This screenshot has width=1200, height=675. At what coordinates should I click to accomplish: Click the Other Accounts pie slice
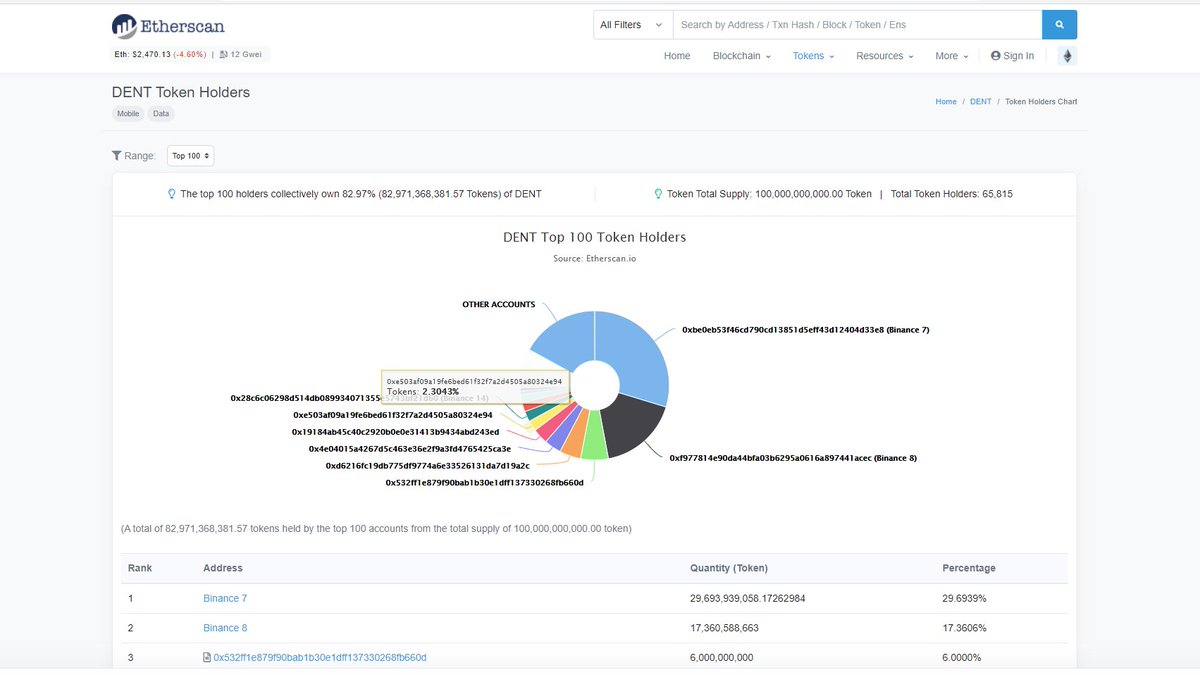(566, 340)
